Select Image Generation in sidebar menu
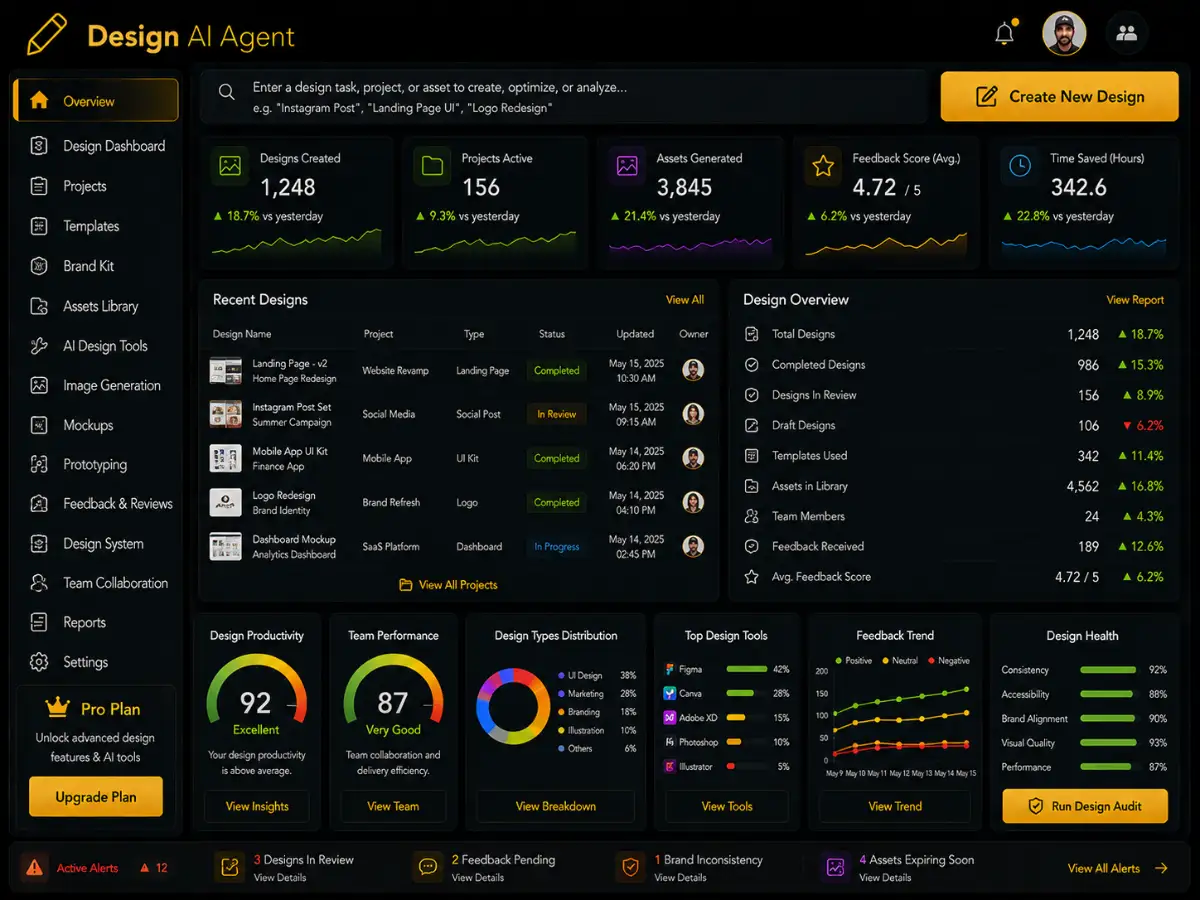The image size is (1200, 900). [x=95, y=385]
